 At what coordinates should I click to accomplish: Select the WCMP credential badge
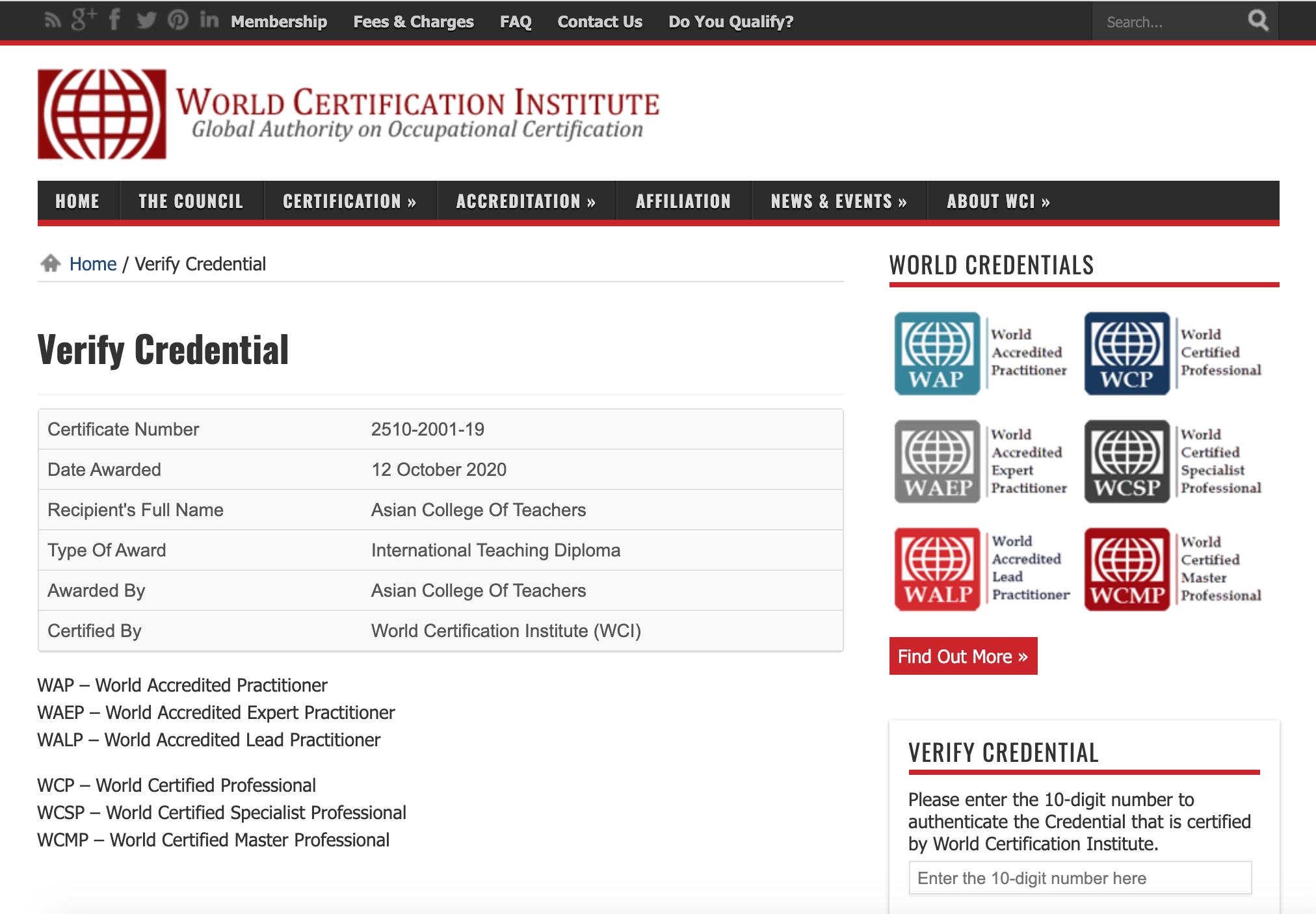tap(1127, 569)
